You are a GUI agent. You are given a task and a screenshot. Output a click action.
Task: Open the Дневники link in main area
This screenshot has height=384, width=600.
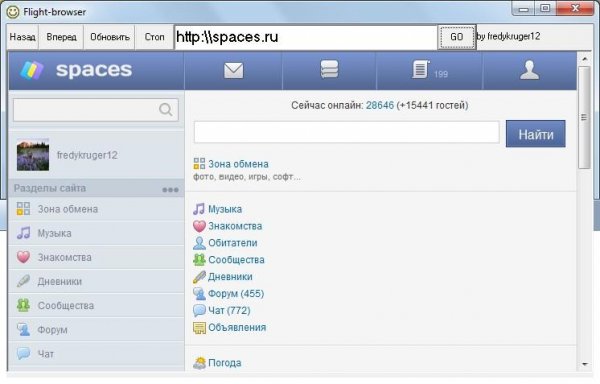tap(230, 277)
